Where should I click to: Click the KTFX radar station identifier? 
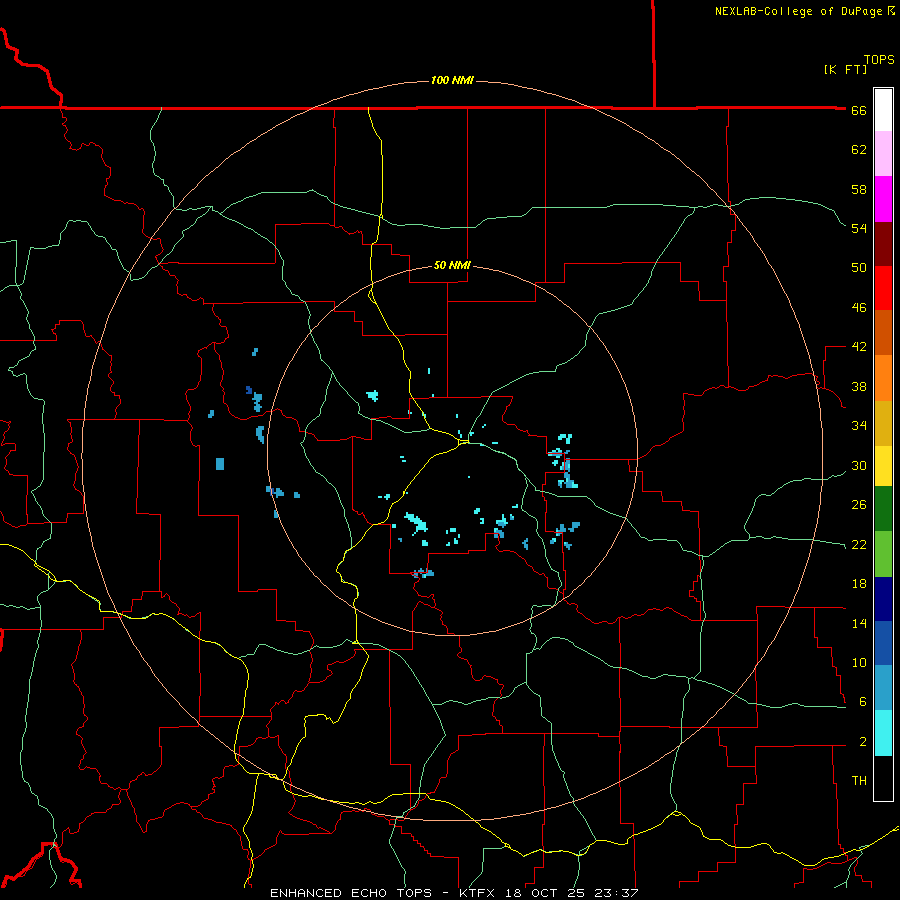pos(479,893)
